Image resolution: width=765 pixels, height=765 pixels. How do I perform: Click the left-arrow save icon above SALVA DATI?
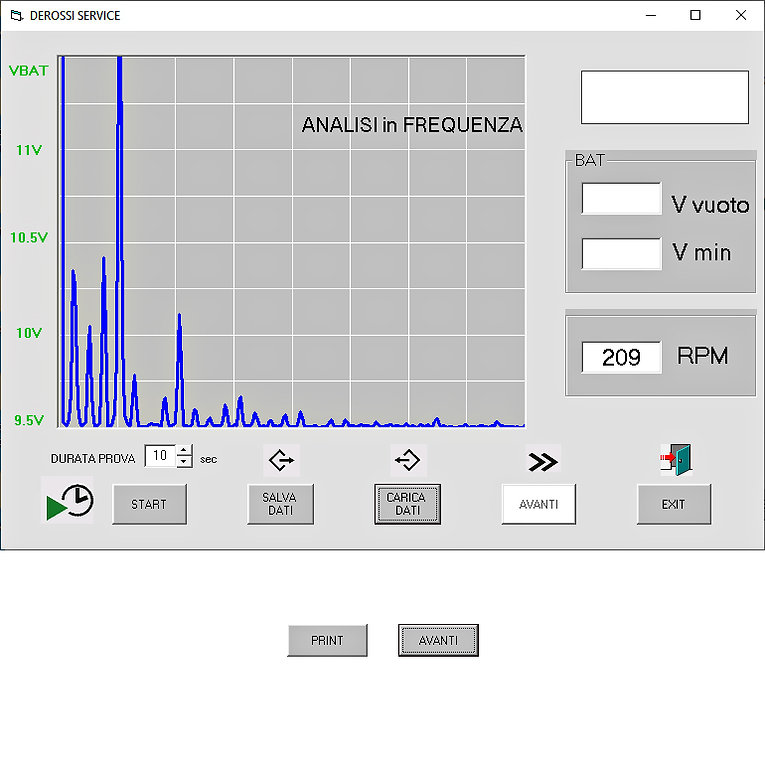281,460
